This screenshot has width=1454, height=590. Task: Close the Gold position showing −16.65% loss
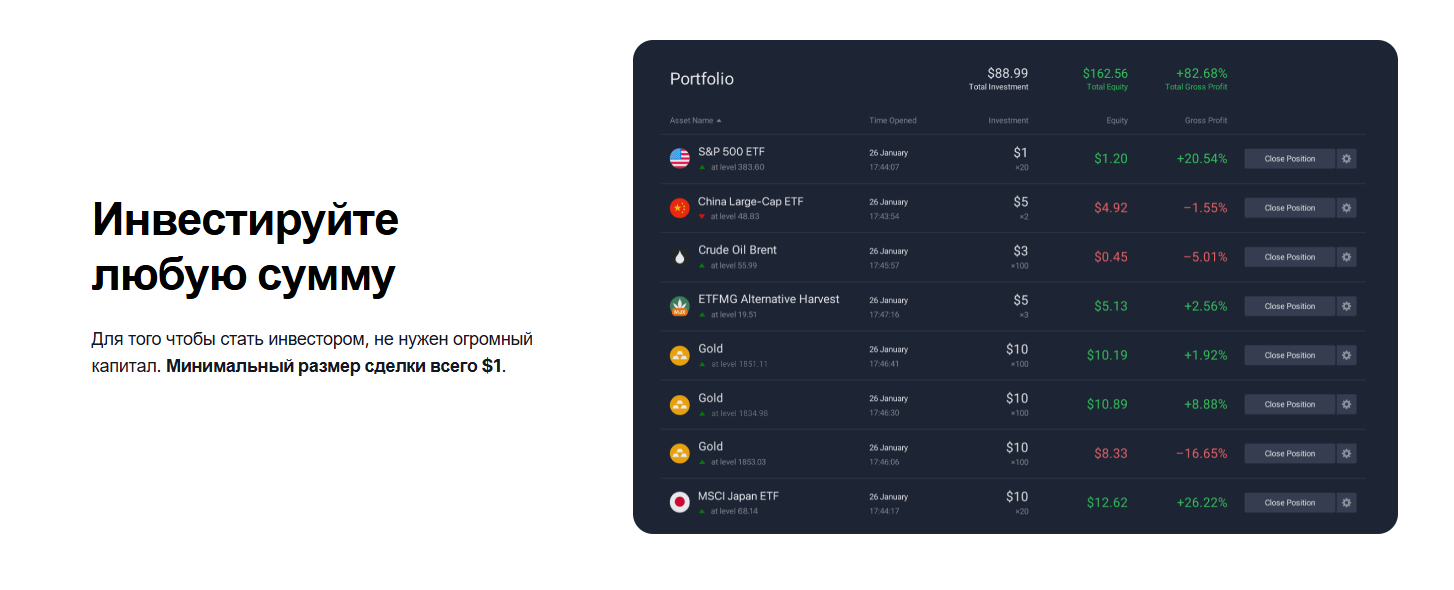coord(1289,453)
